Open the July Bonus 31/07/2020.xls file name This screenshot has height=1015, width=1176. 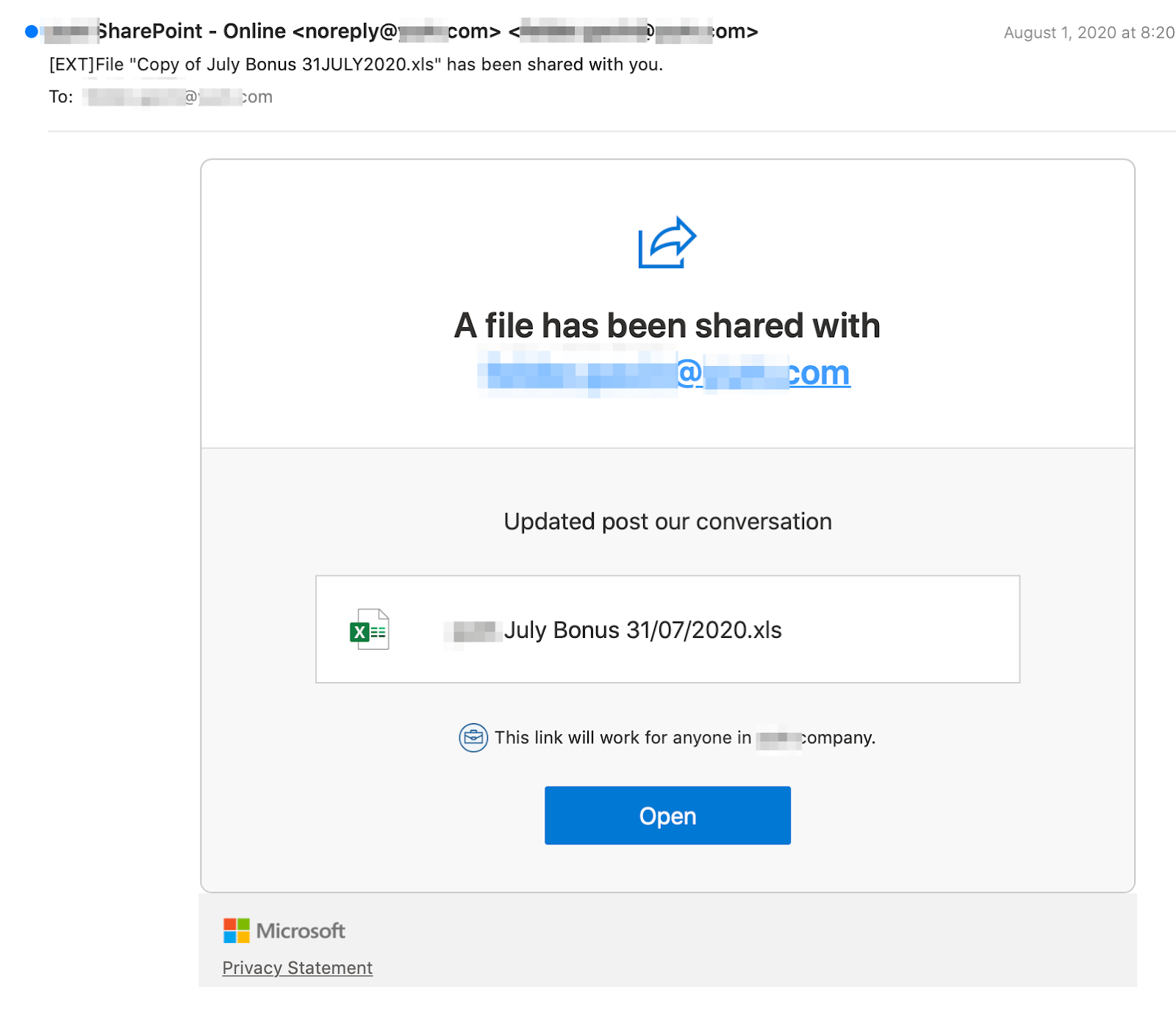(x=642, y=630)
